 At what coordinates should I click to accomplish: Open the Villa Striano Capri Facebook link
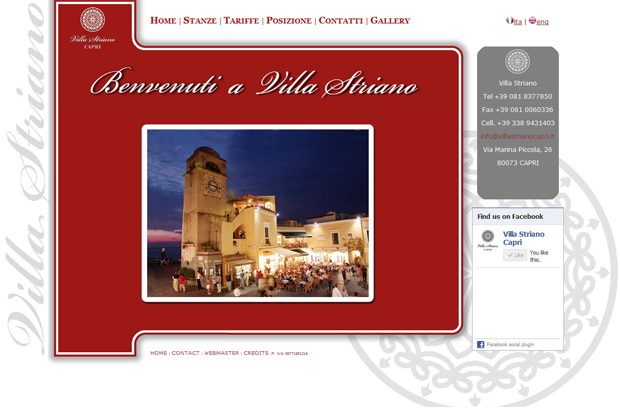pos(523,238)
